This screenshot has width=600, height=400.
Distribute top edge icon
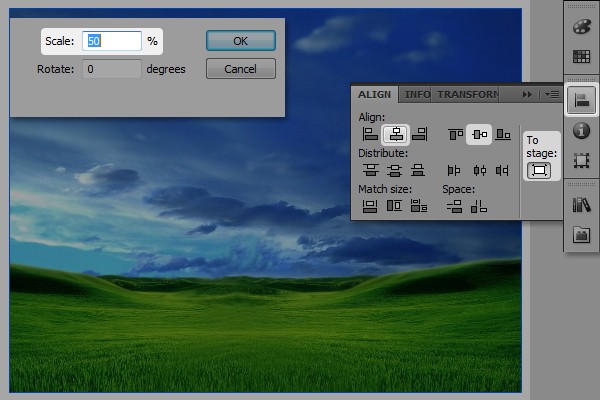coord(370,170)
